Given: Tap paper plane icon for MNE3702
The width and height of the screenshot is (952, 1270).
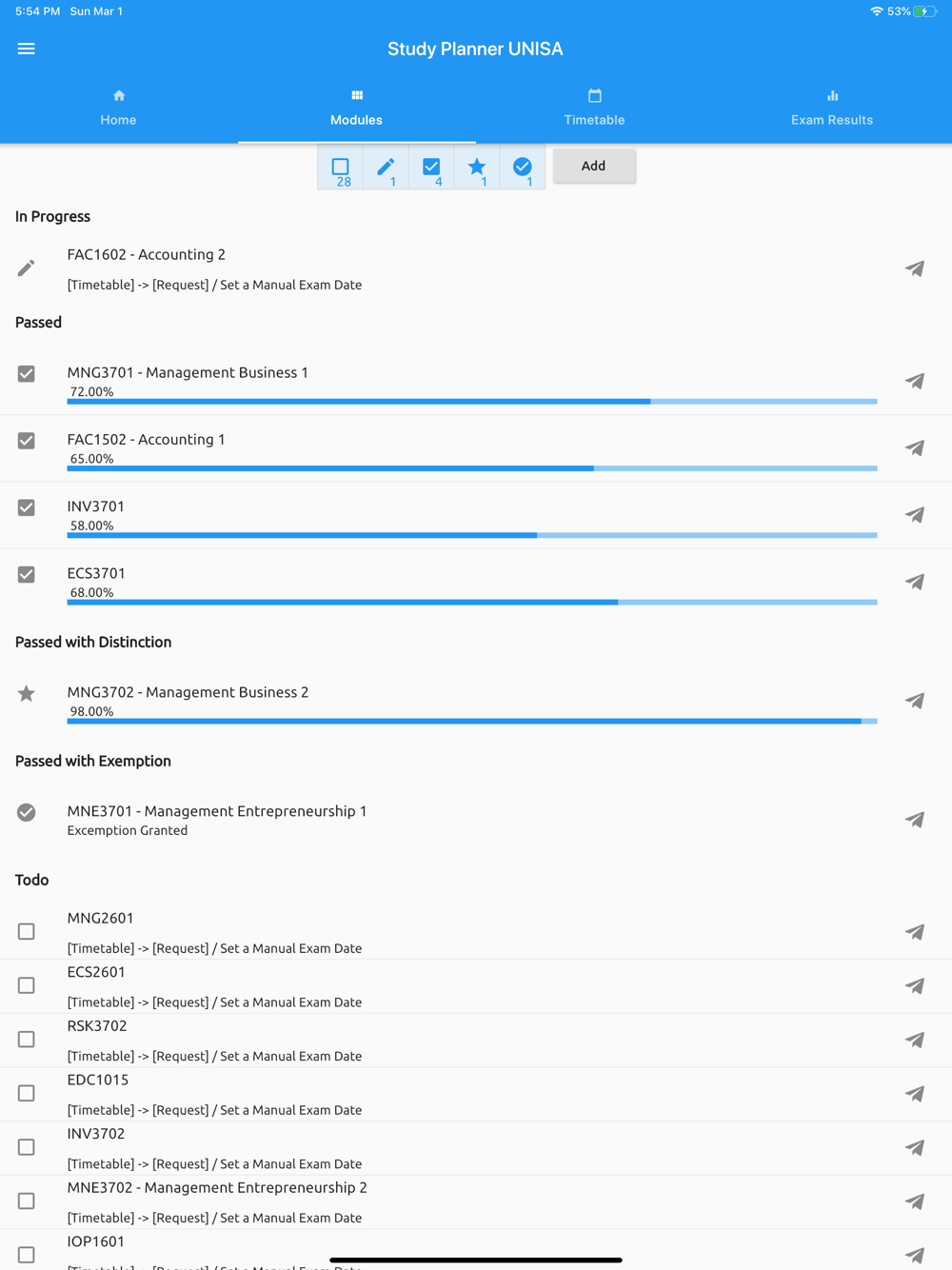Looking at the screenshot, I should 915,1201.
